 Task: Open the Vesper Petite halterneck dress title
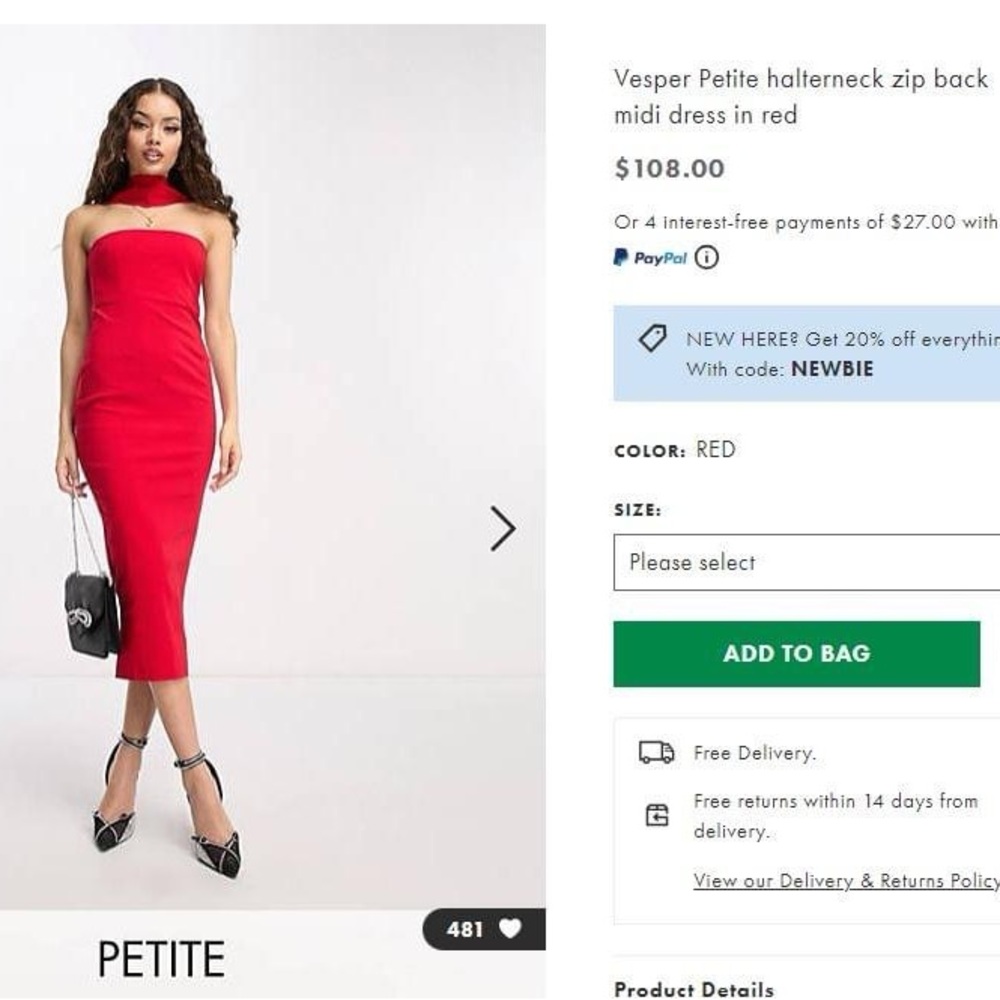tap(800, 96)
